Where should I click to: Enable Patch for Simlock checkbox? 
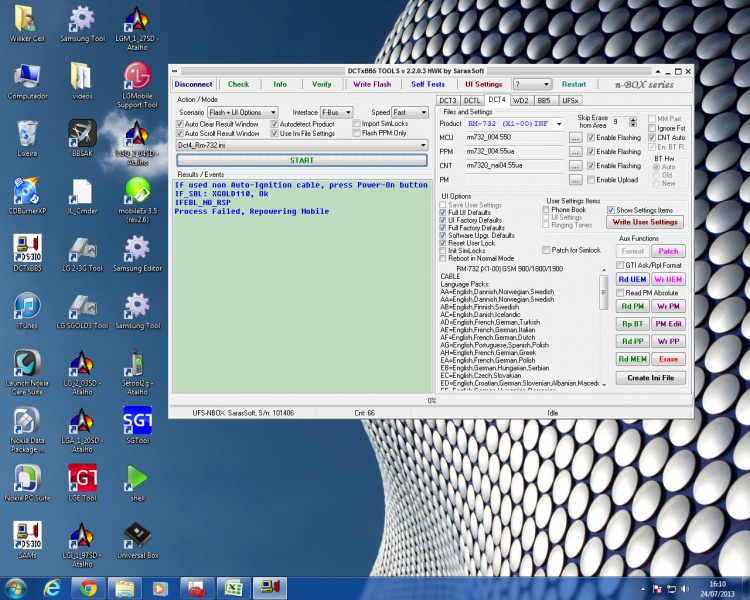click(546, 250)
